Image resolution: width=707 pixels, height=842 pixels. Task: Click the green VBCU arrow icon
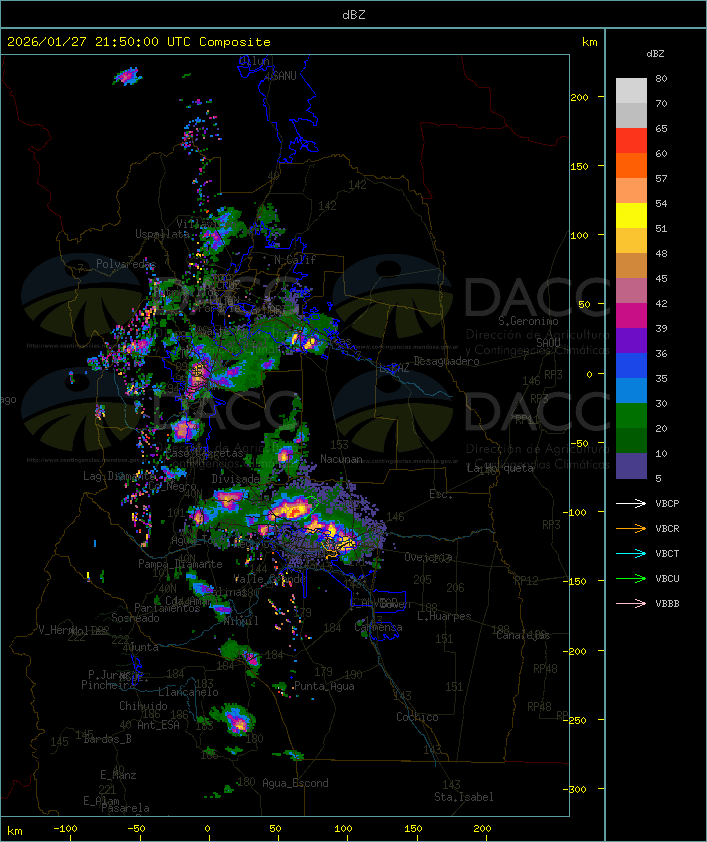tap(631, 579)
